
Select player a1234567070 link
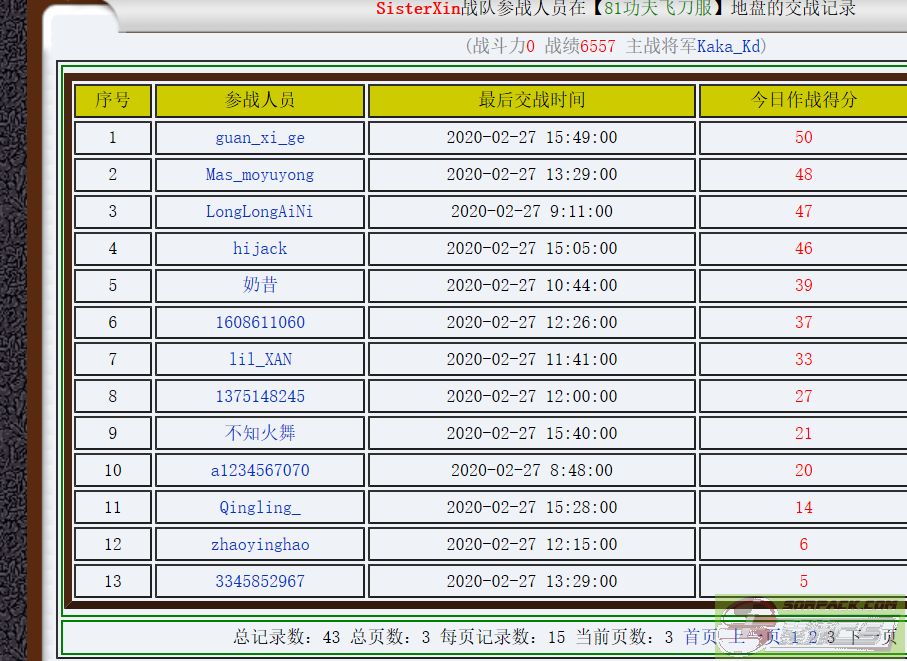[260, 471]
